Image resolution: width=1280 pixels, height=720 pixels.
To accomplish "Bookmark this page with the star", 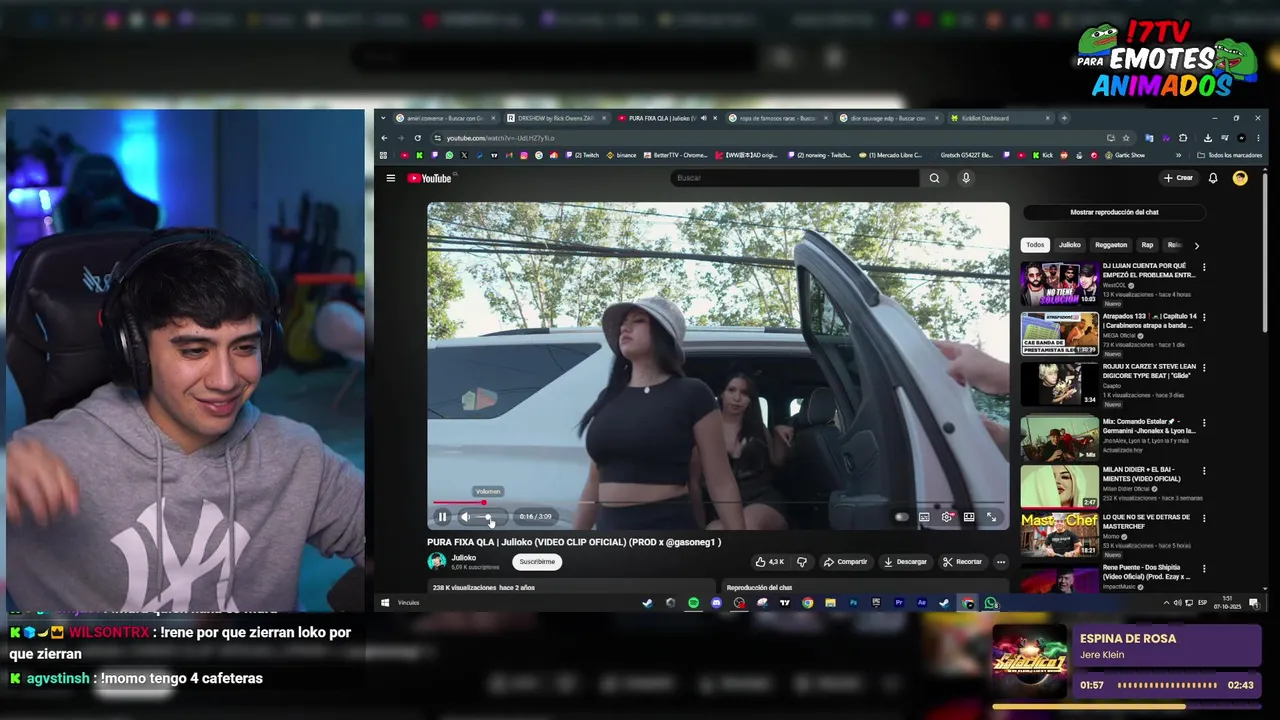I will (1126, 138).
